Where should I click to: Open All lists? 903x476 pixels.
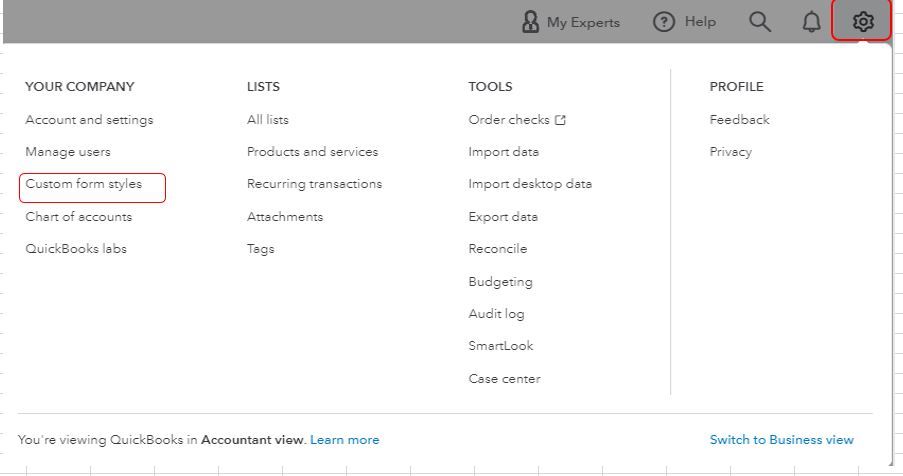(x=268, y=120)
